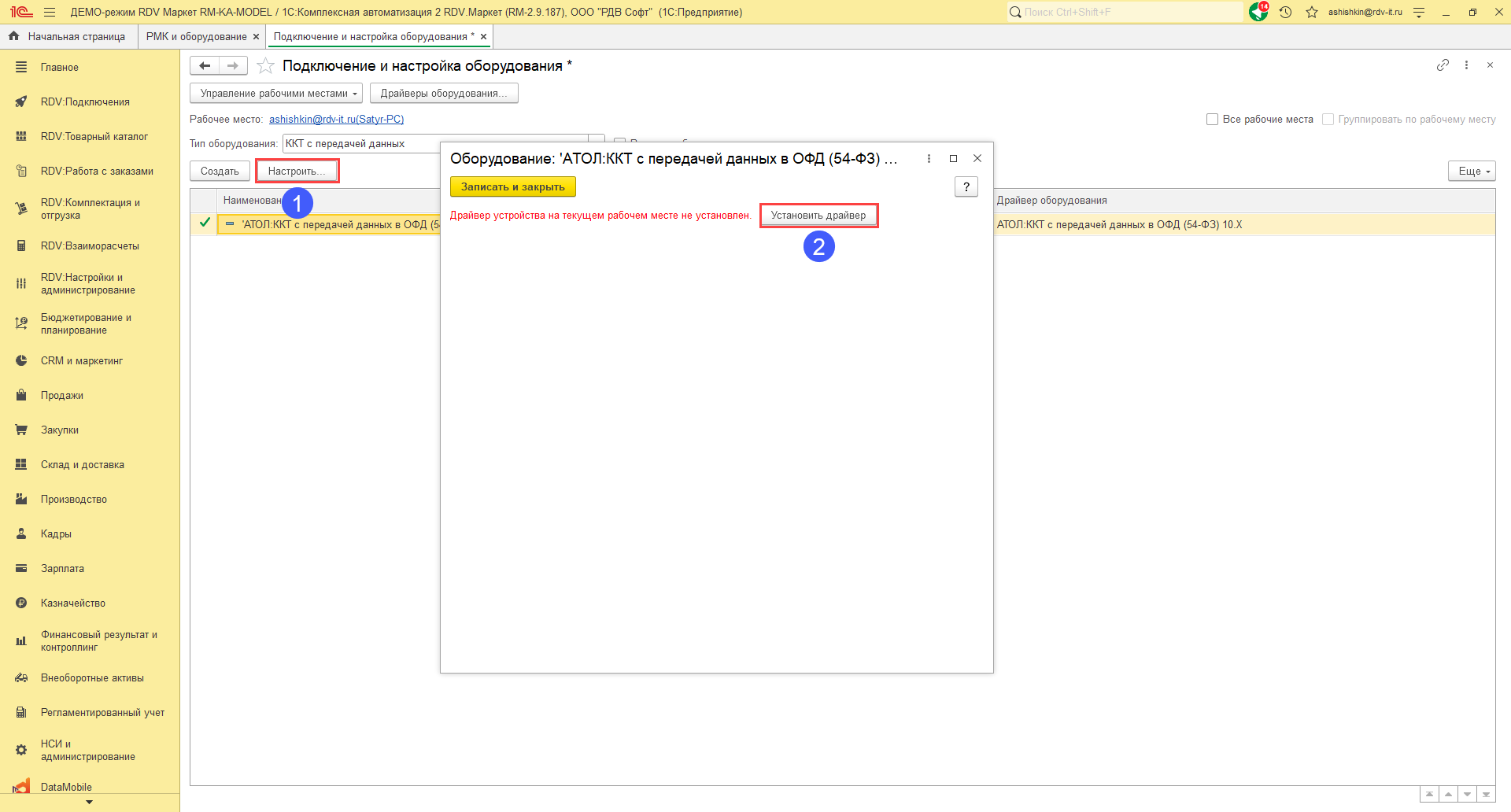Add current page to favorites star
The height and width of the screenshot is (812, 1511).
266,66
